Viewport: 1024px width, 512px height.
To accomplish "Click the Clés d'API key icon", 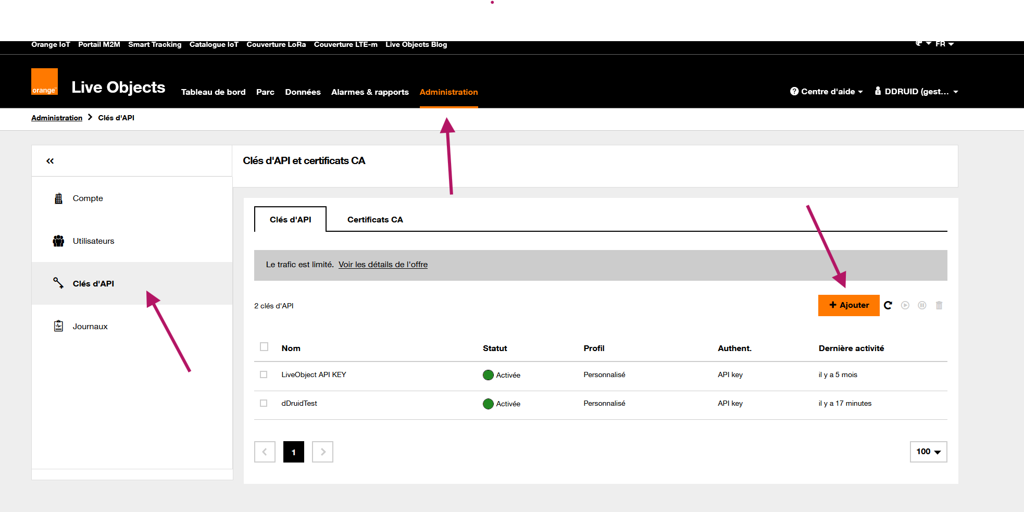I will point(58,283).
